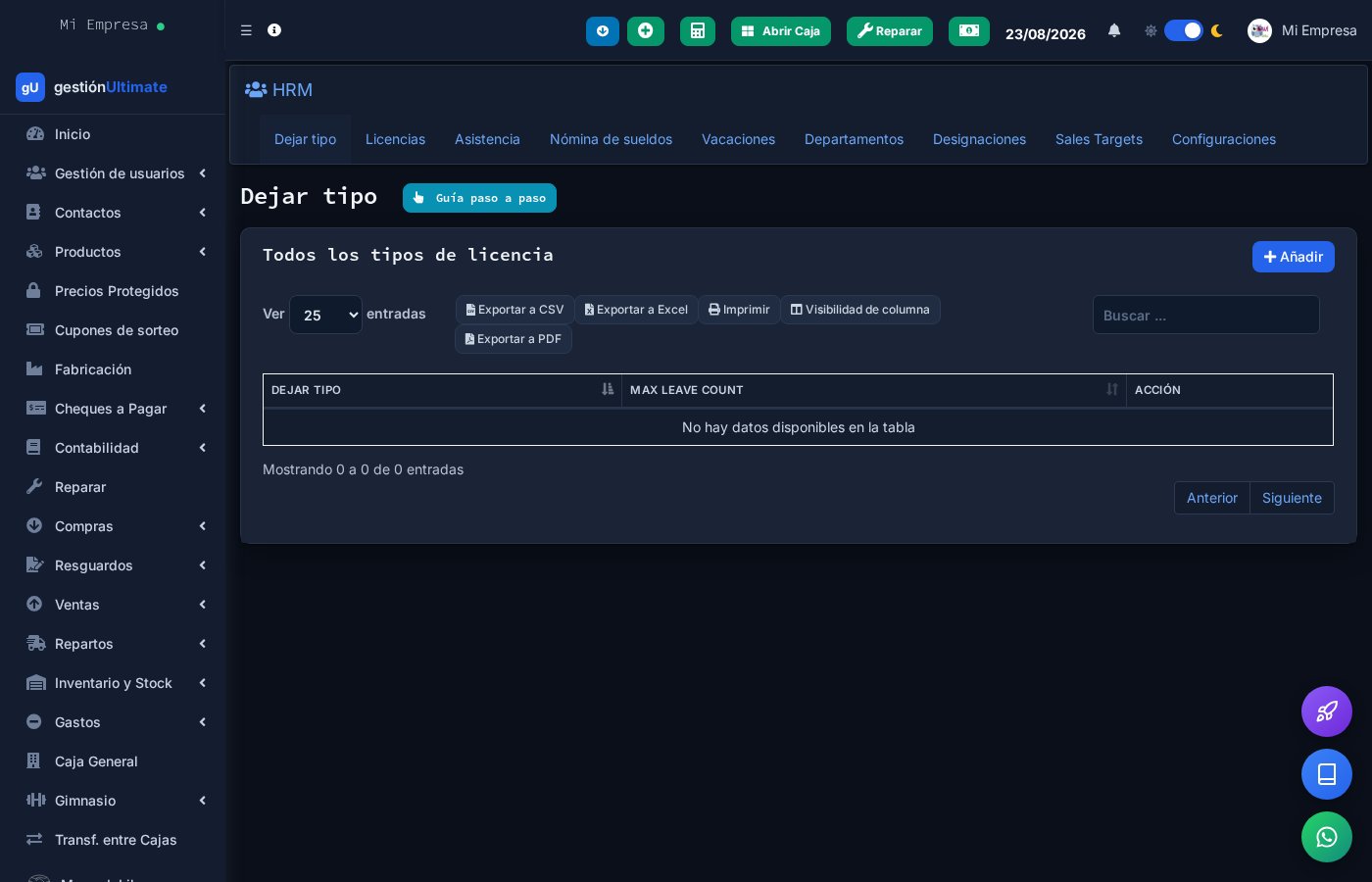The width and height of the screenshot is (1372, 882).
Task: Expand Inventario y Stock menu
Action: (113, 683)
